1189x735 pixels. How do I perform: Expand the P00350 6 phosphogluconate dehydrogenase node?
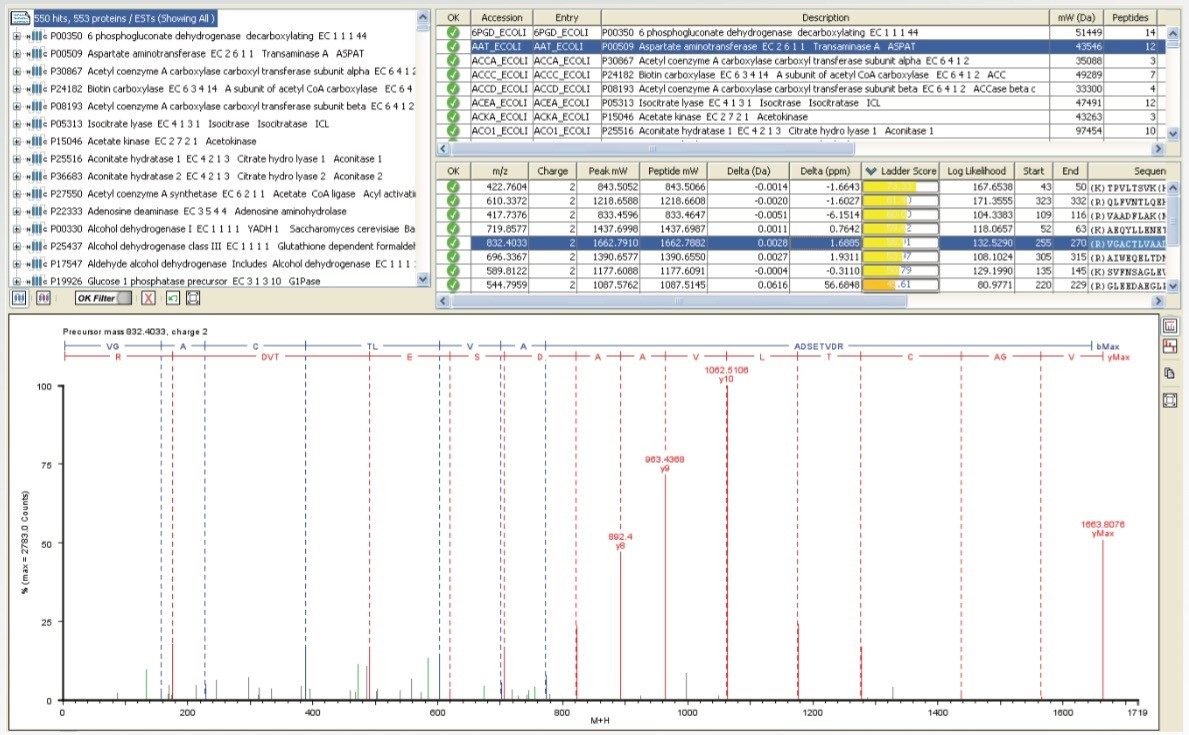pos(17,36)
